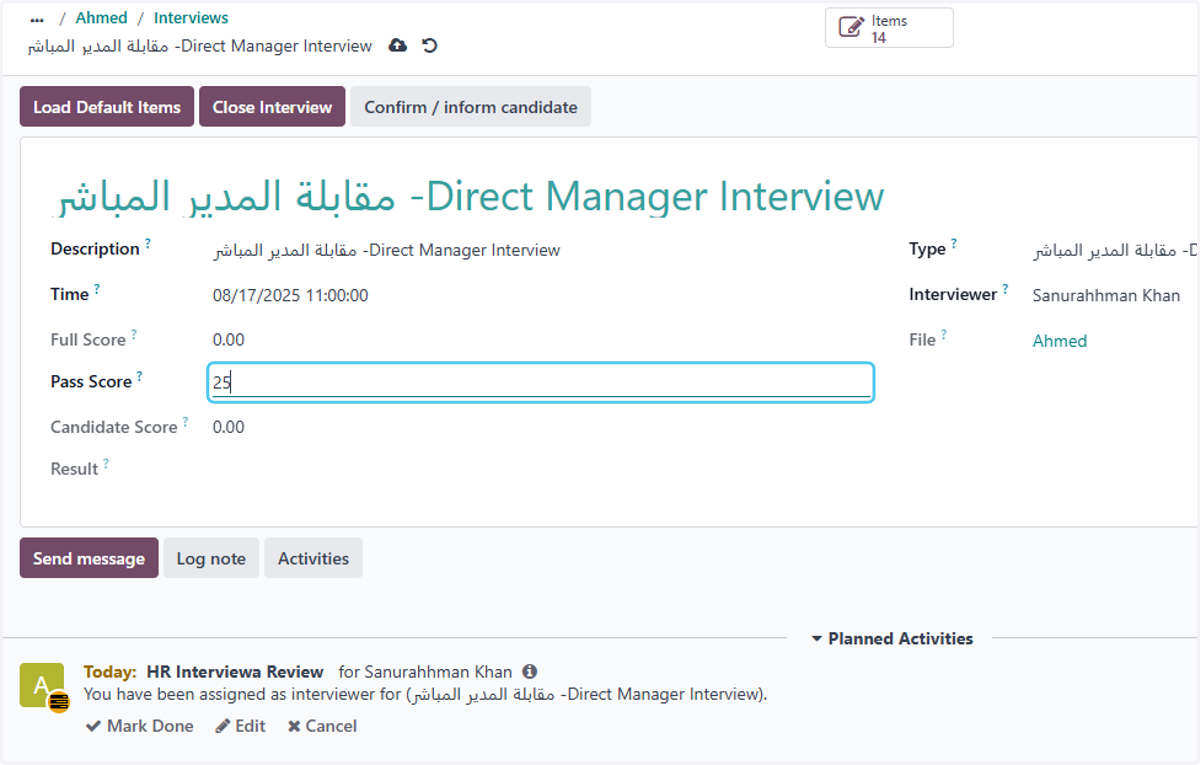Click the interview title heading field
Image resolution: width=1200 pixels, height=765 pixels.
467,196
